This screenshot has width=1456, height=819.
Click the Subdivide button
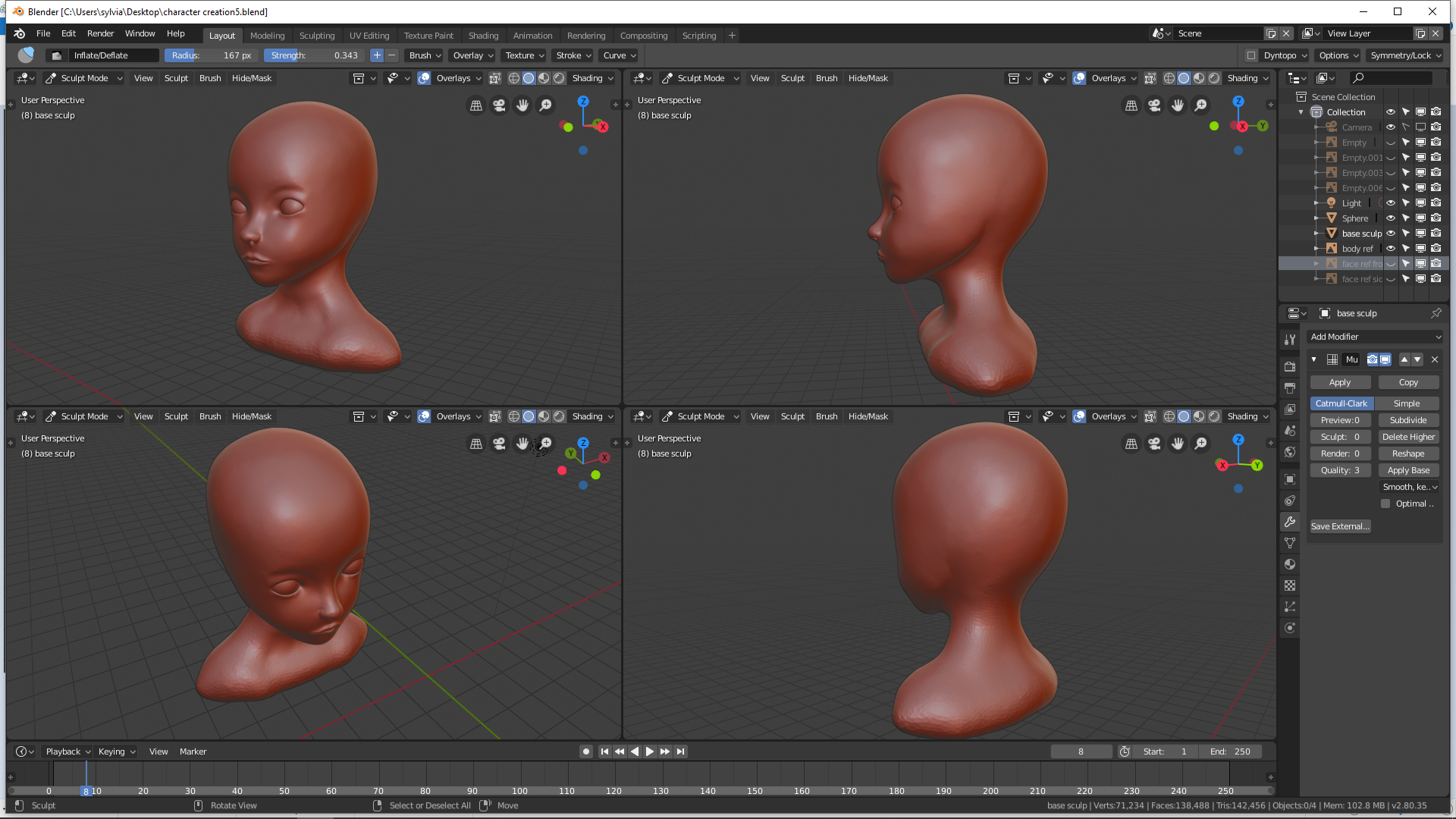click(x=1407, y=420)
